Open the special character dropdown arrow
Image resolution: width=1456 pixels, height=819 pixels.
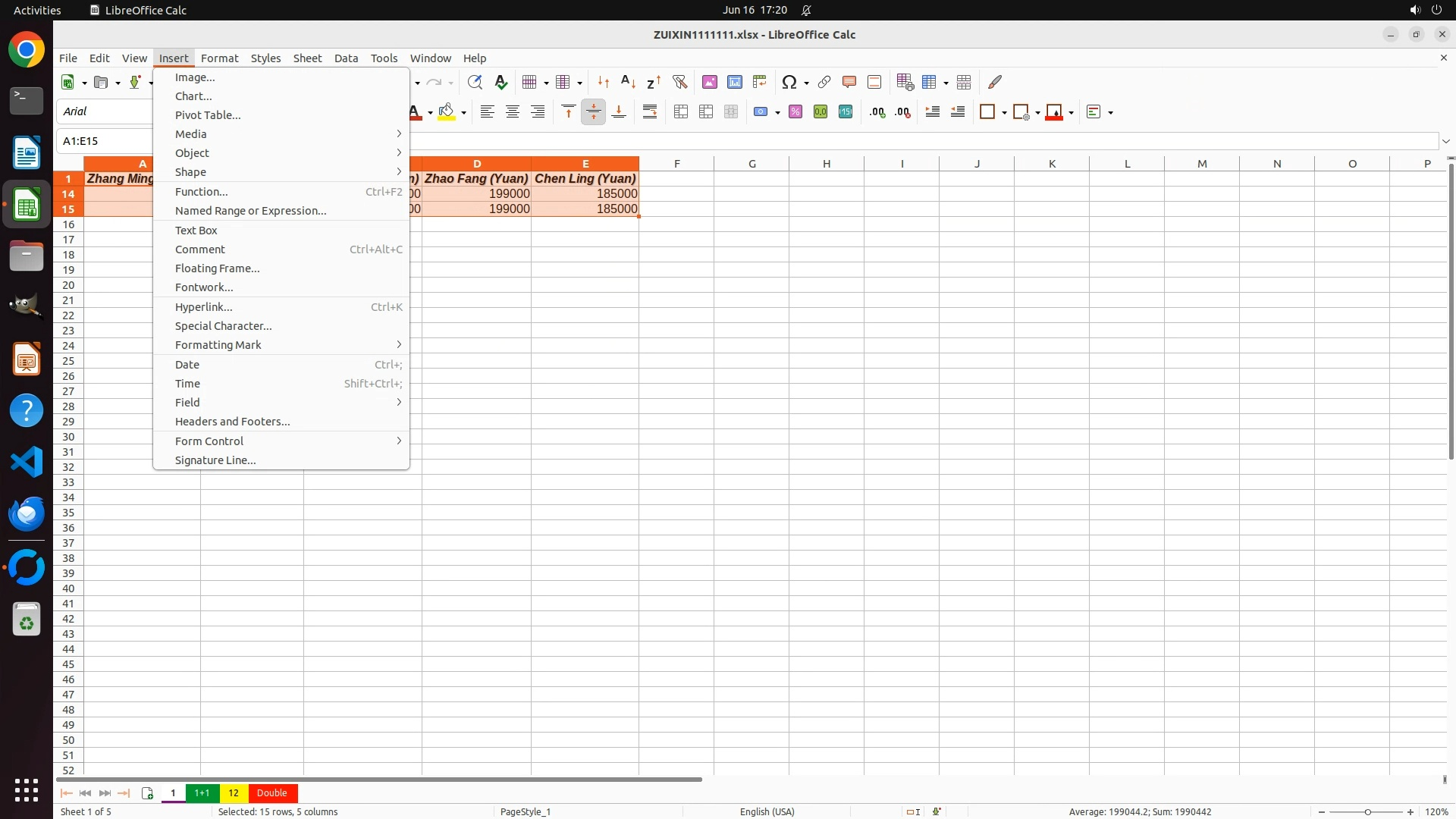pyautogui.click(x=806, y=83)
